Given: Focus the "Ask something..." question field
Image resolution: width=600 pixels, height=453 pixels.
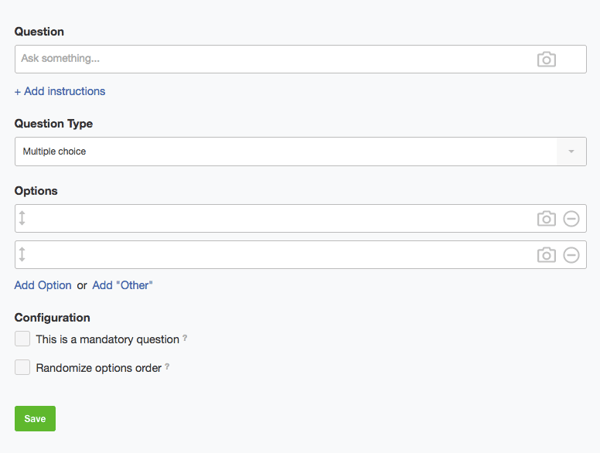Looking at the screenshot, I should [270, 59].
